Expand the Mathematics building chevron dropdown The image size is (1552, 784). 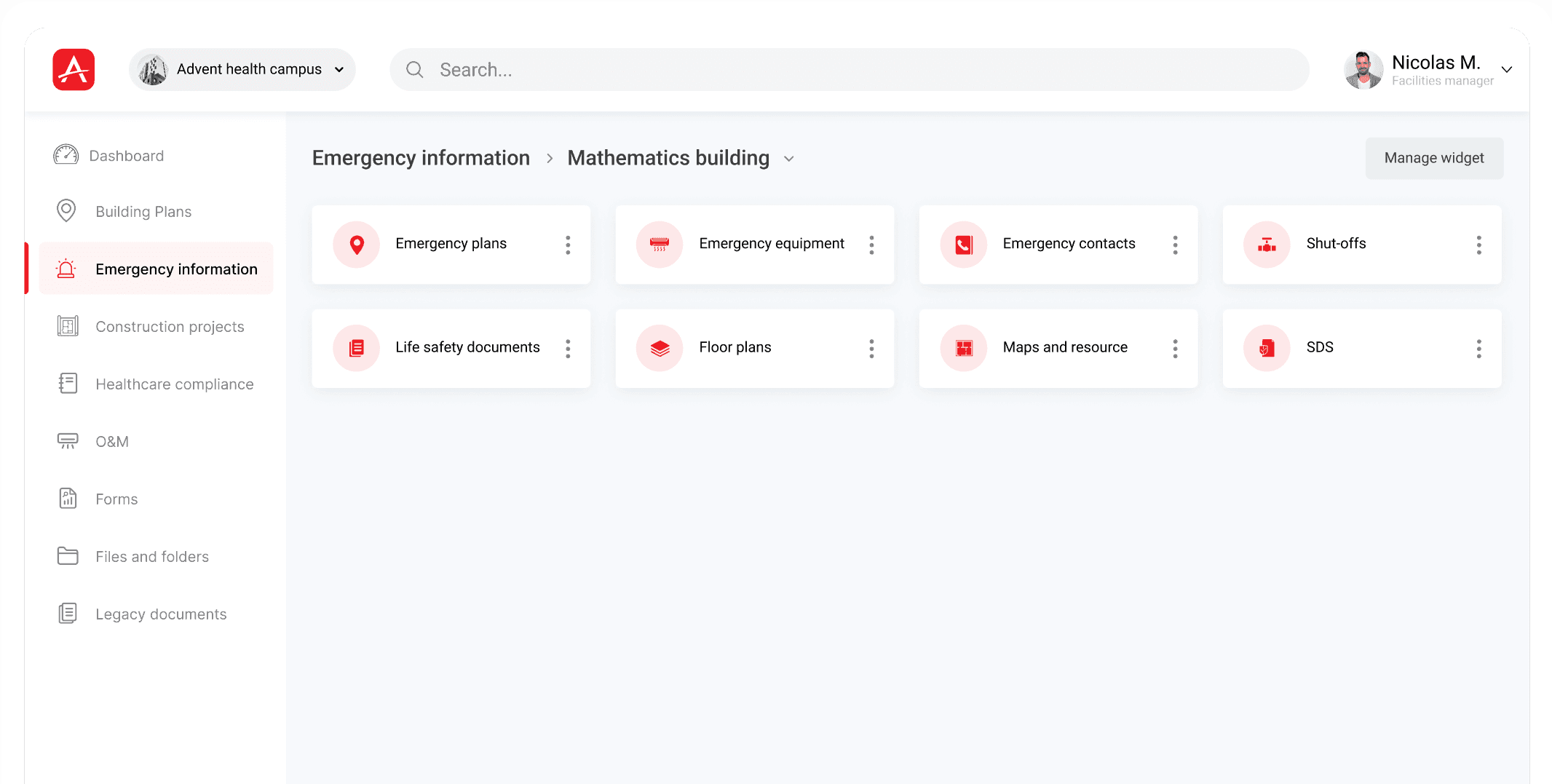(789, 159)
